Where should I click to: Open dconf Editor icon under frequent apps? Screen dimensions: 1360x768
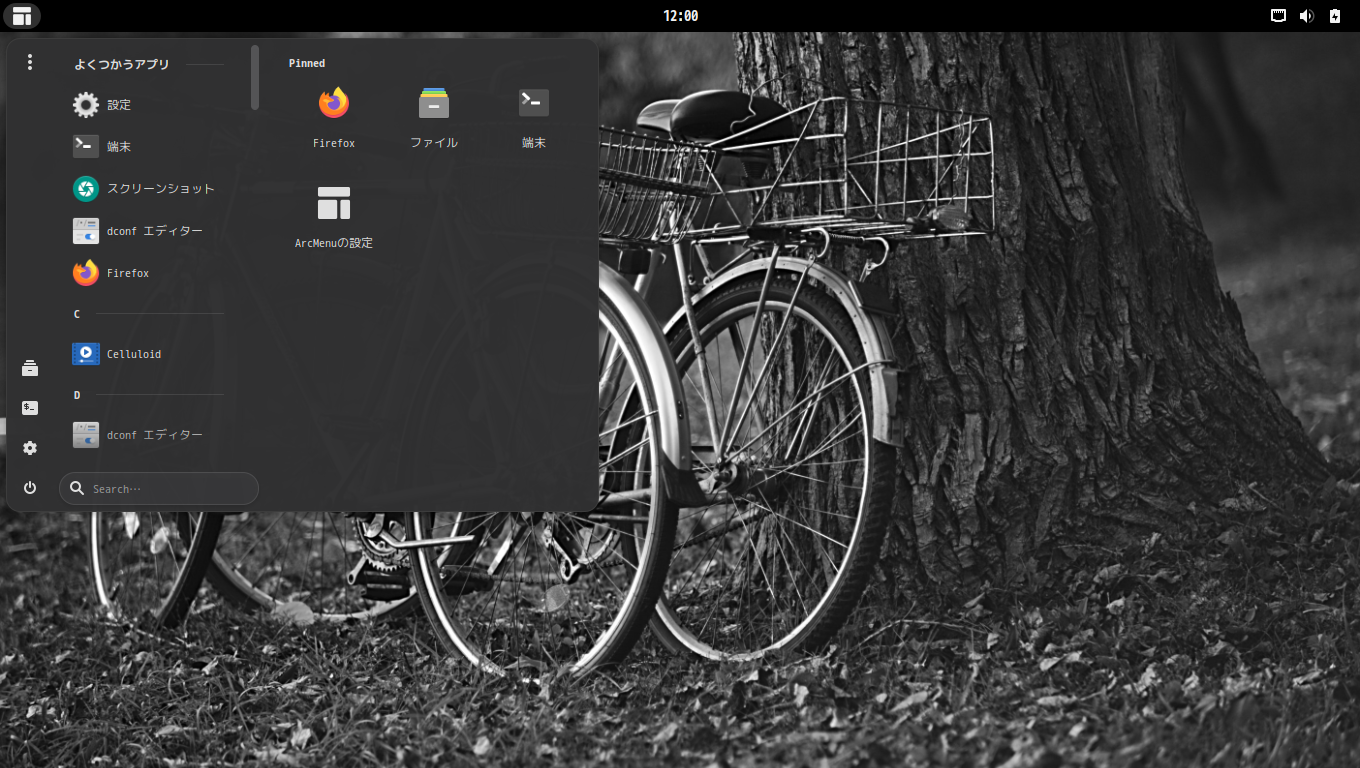86,231
